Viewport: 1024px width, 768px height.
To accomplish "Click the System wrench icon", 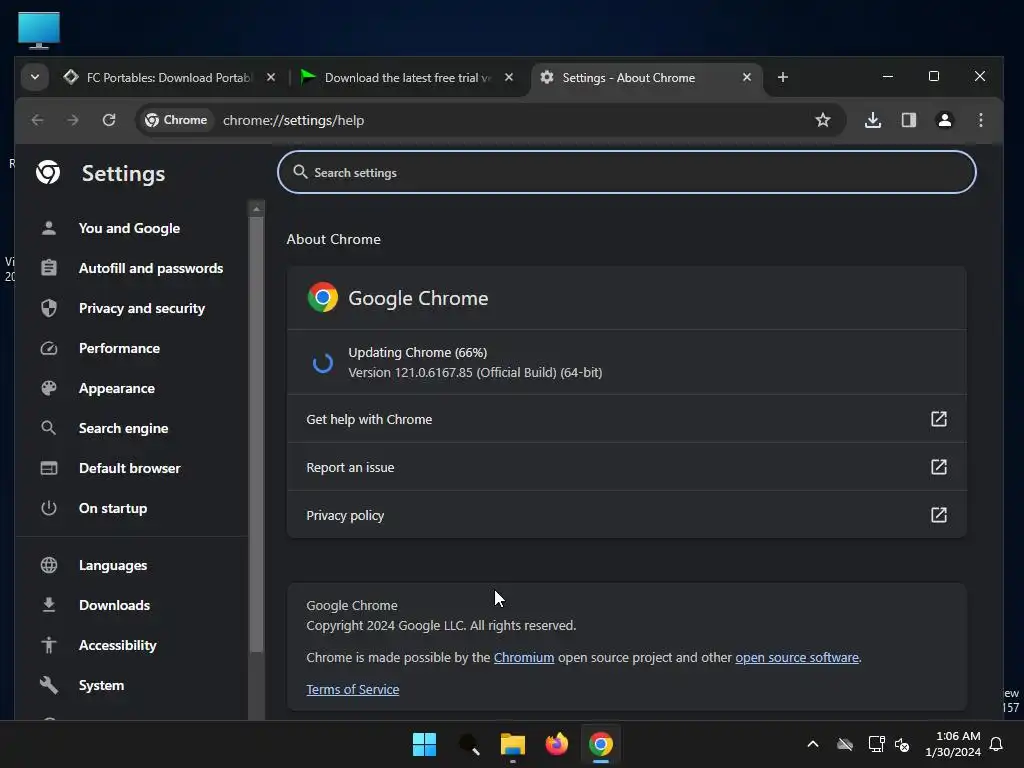I will (x=48, y=685).
